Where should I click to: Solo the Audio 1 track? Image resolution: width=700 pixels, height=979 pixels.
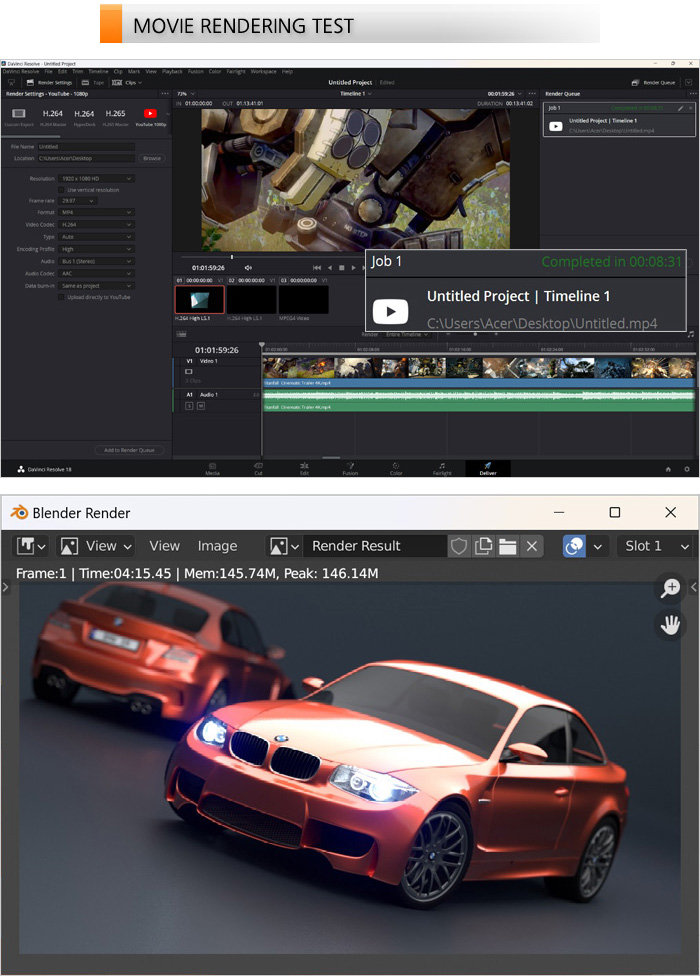[x=190, y=406]
